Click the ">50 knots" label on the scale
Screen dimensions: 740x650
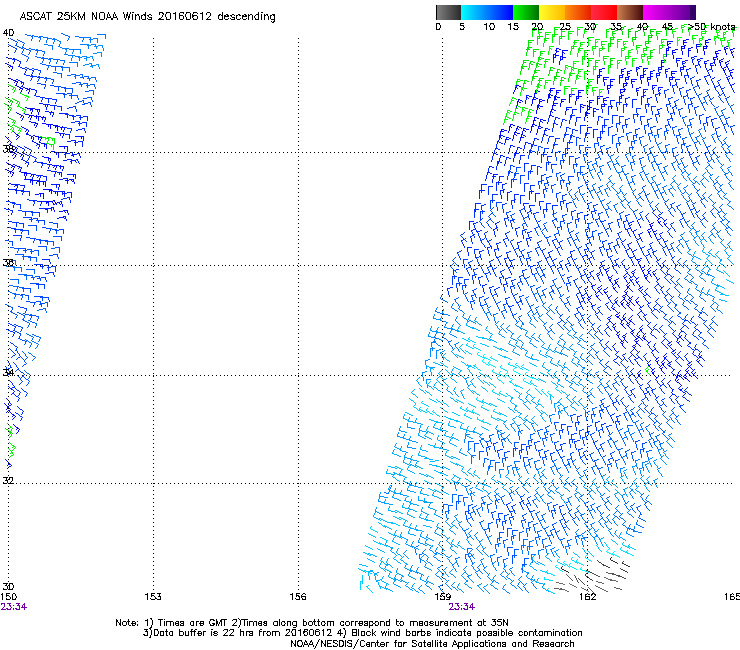pyautogui.click(x=712, y=27)
